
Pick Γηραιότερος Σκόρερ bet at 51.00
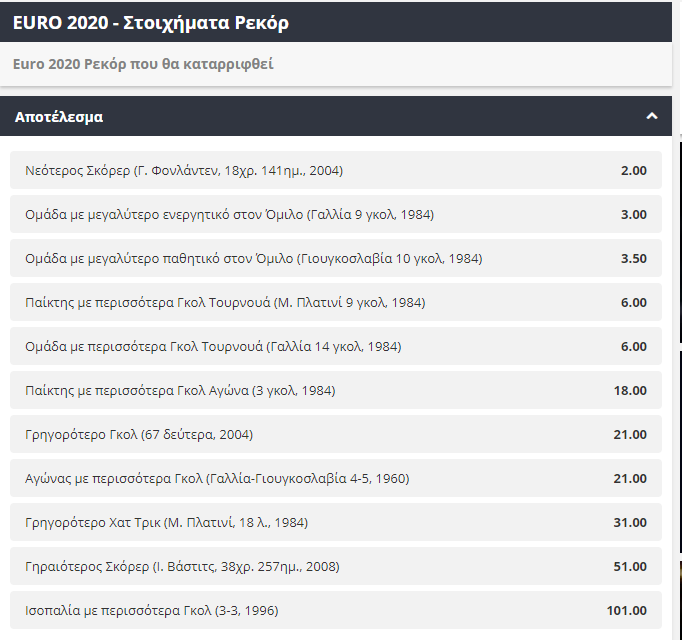point(336,566)
